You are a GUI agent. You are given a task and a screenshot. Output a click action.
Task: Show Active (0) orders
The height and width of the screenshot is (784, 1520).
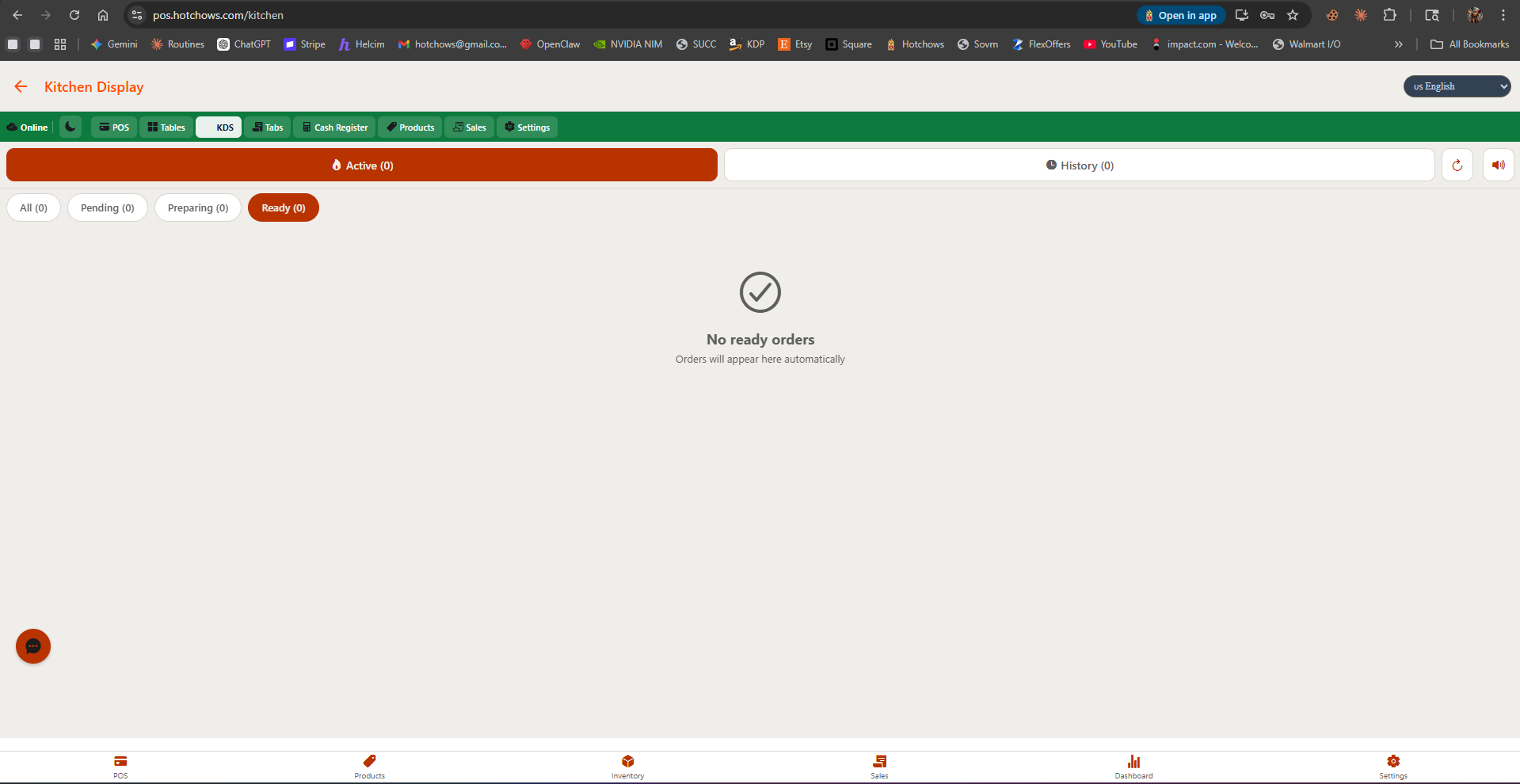(362, 165)
